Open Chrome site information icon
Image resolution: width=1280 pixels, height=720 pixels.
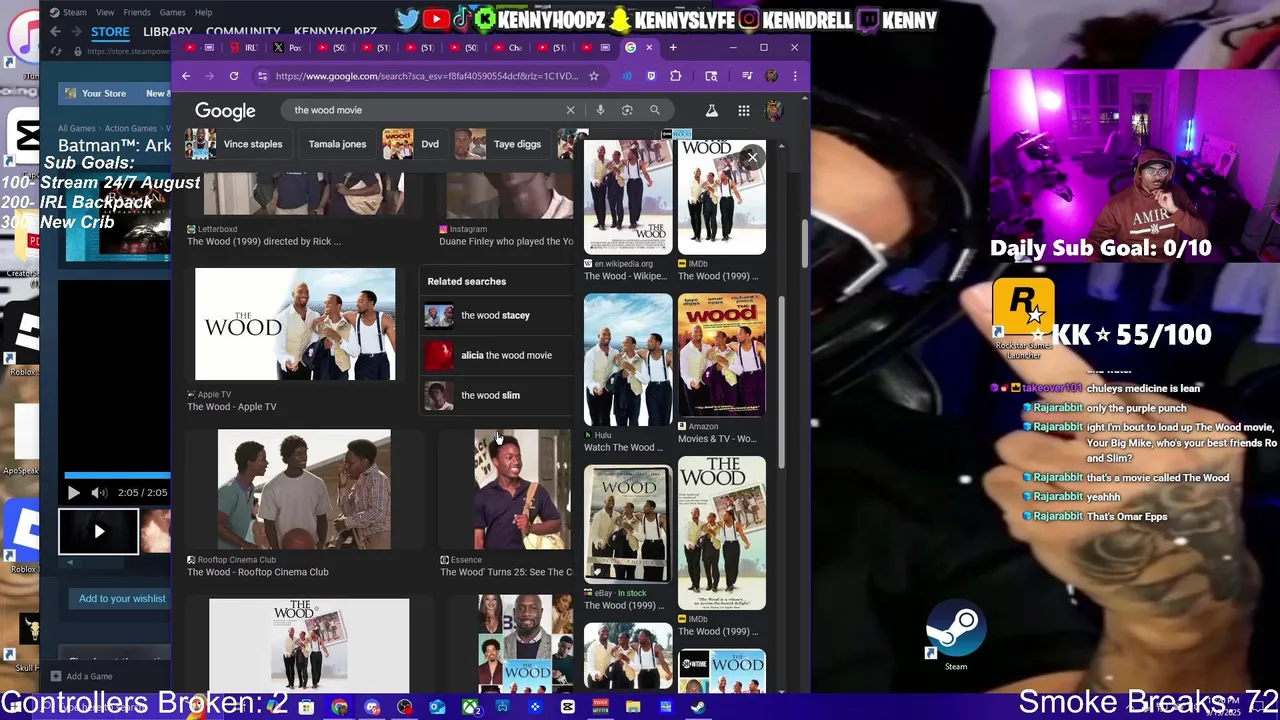262,76
